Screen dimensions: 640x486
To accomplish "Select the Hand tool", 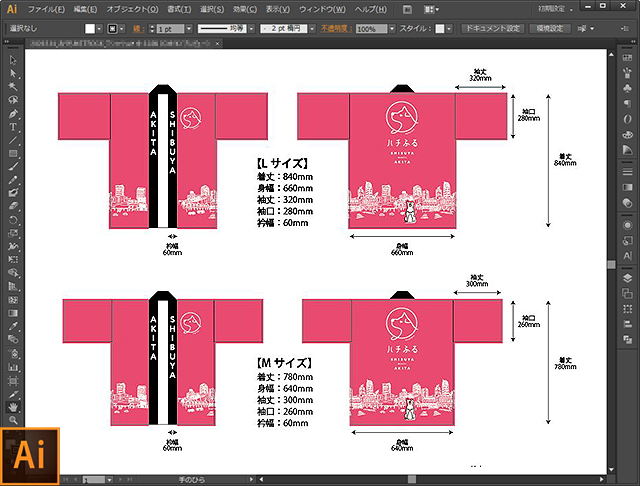I will tap(13, 407).
